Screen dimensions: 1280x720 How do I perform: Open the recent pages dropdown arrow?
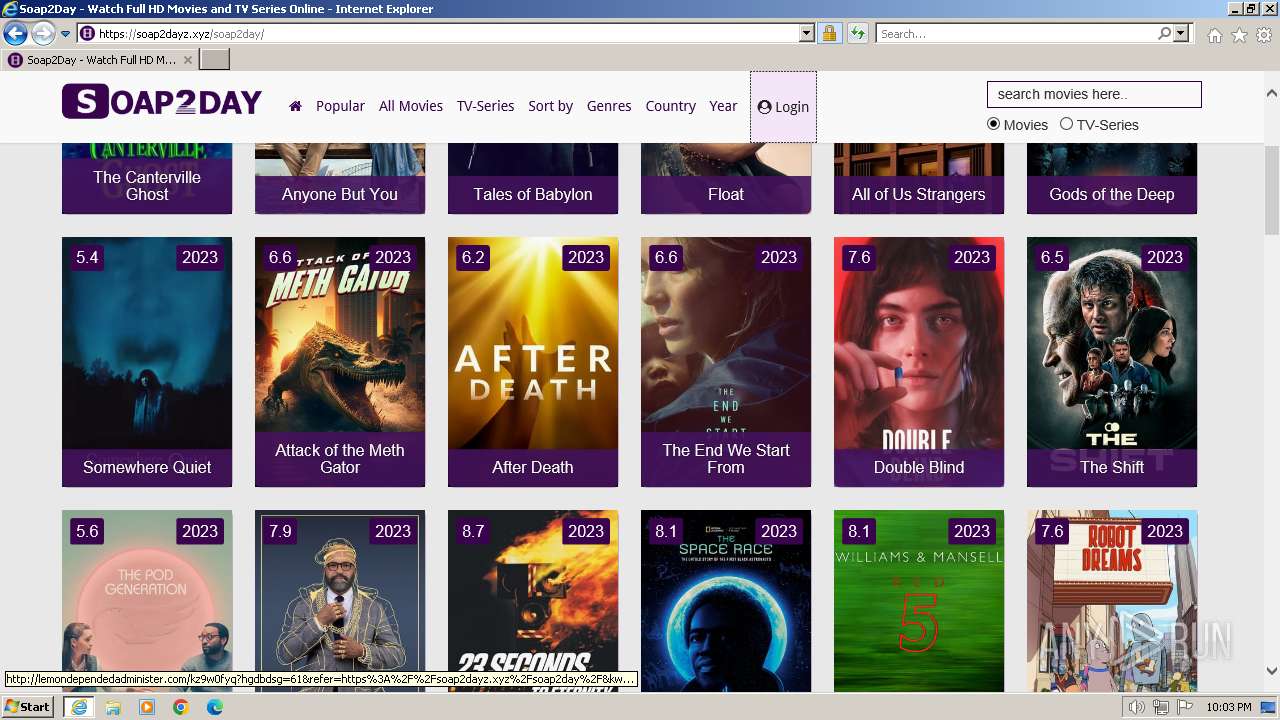point(66,34)
